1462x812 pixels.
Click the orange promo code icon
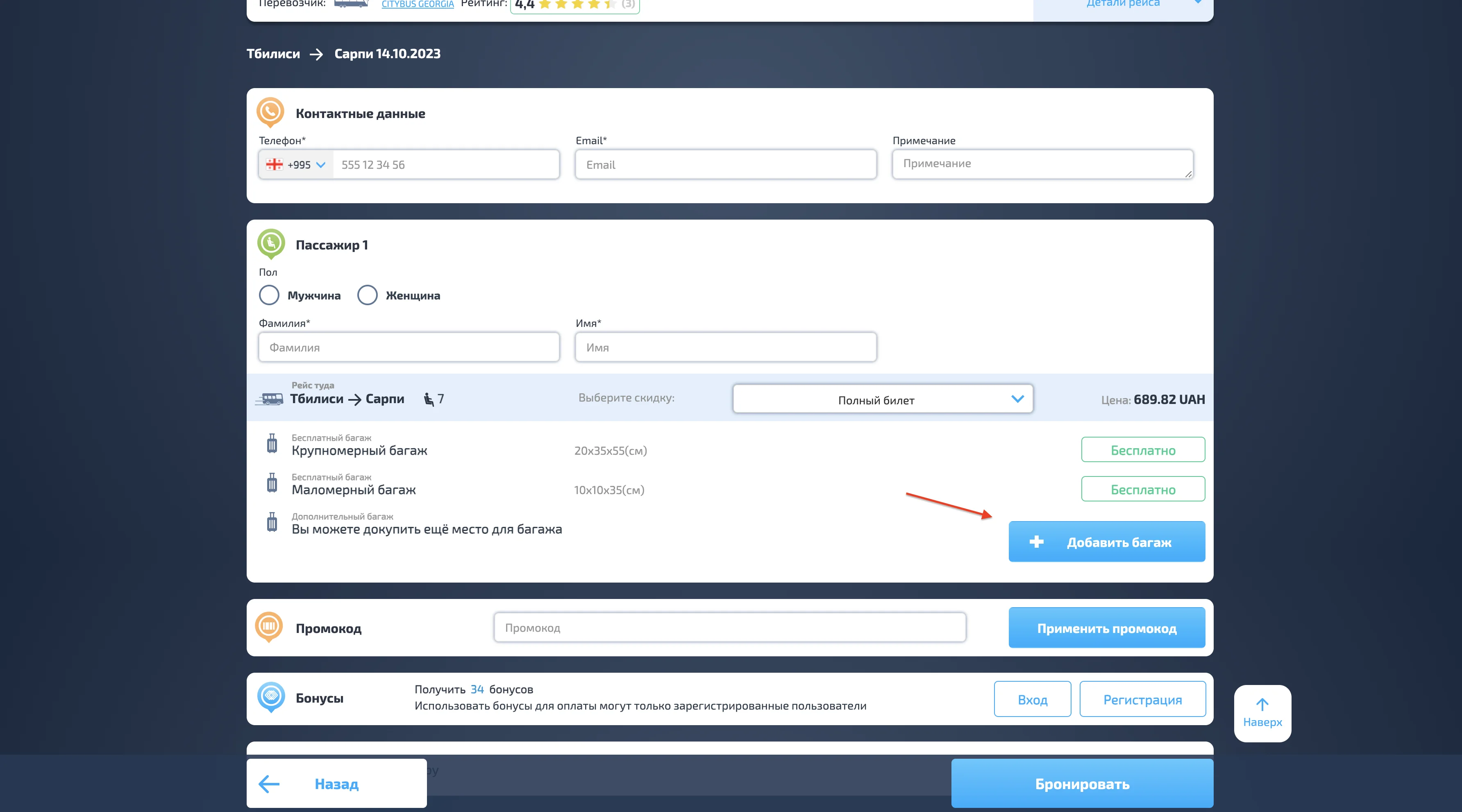point(269,626)
